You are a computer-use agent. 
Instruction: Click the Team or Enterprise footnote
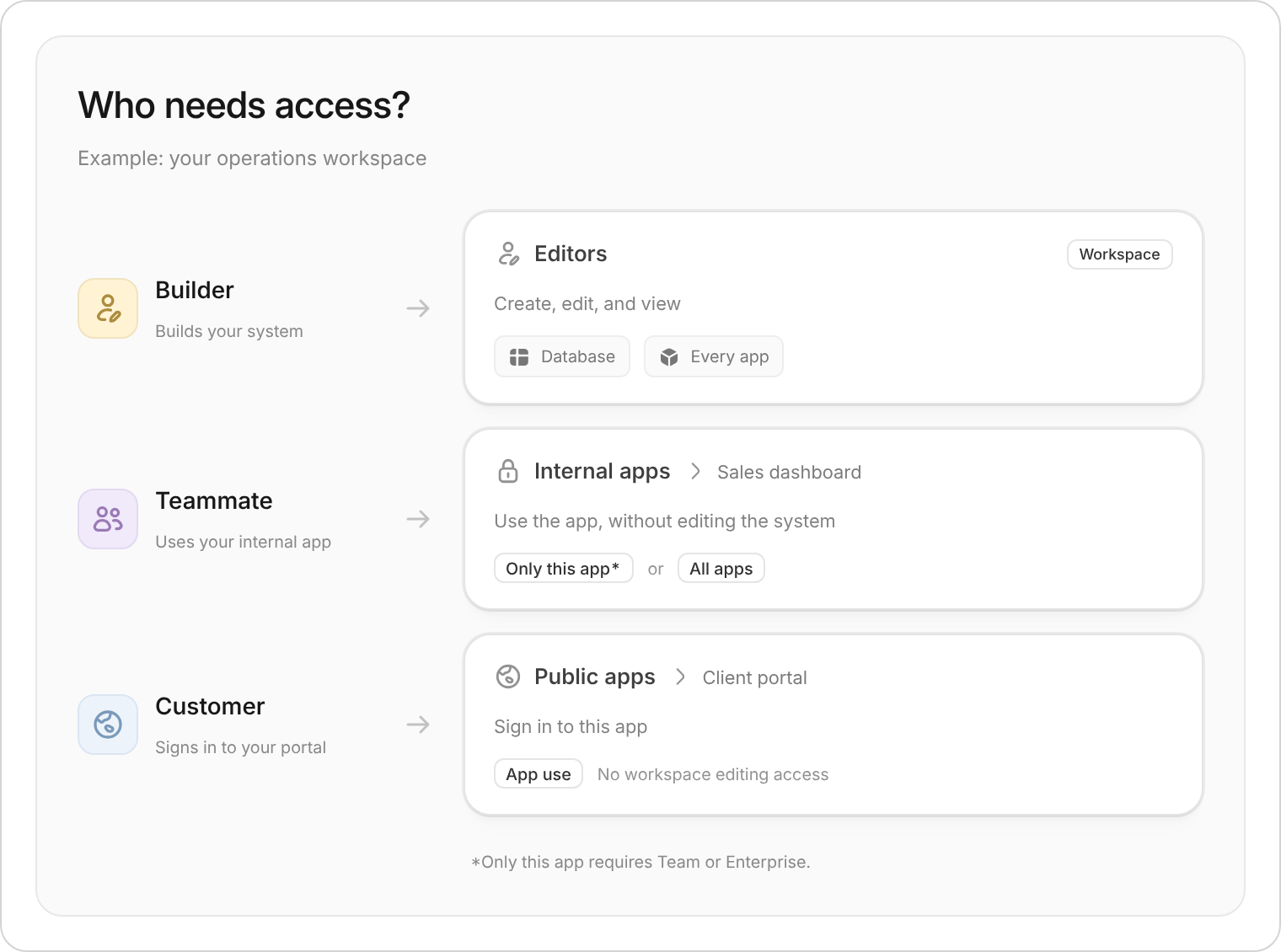[640, 862]
